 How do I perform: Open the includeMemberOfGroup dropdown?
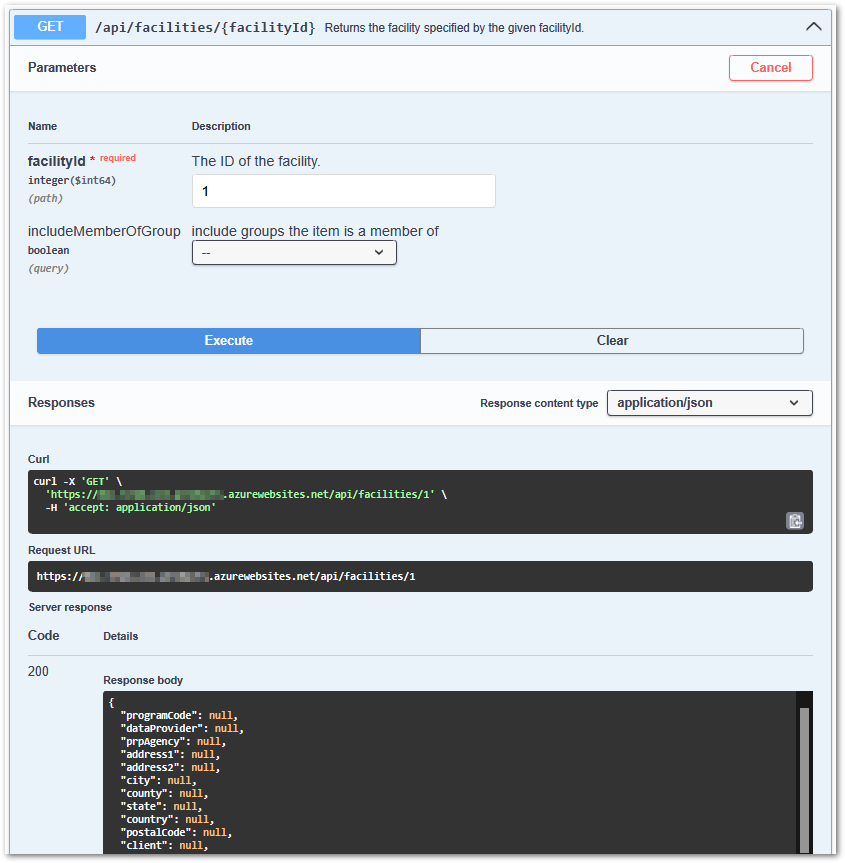click(x=293, y=252)
